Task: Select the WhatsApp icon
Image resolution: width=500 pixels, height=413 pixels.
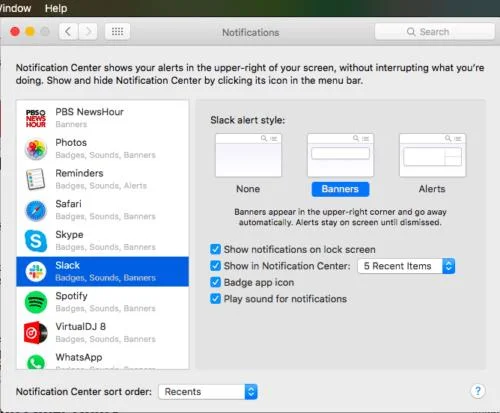Action: [x=36, y=362]
